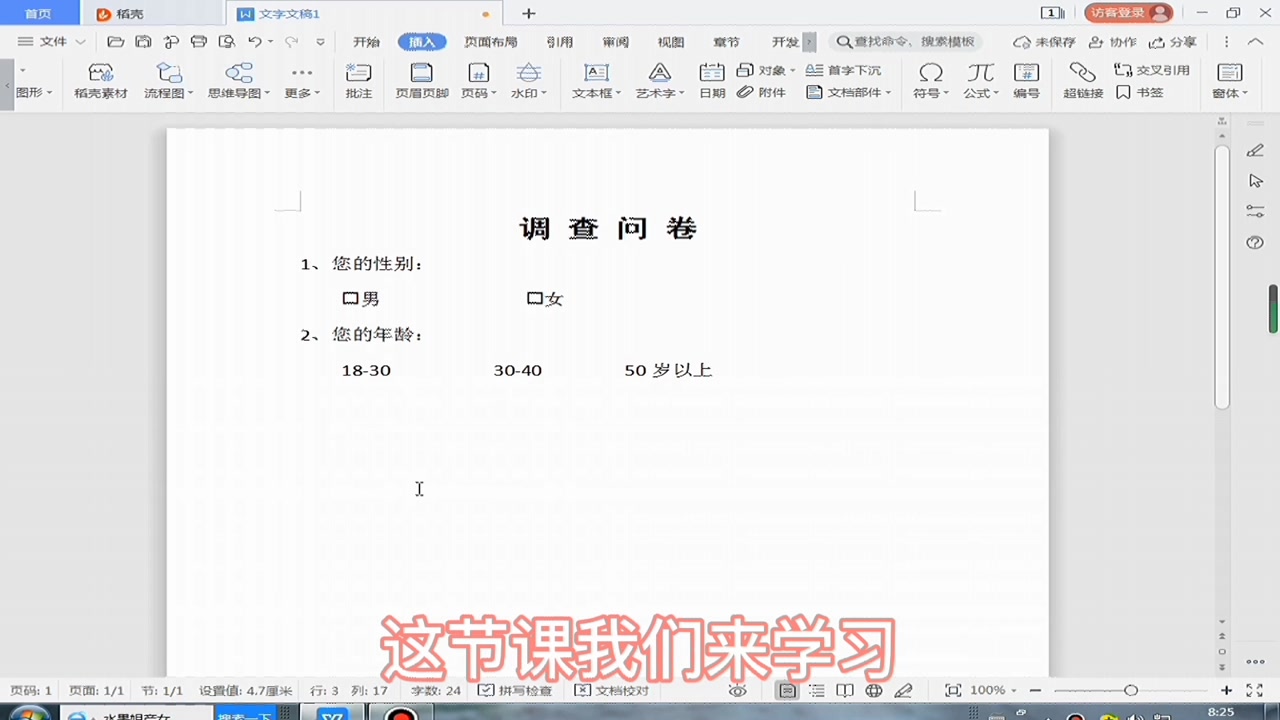Image resolution: width=1280 pixels, height=720 pixels.
Task: Add a 书签 bookmark
Action: (1140, 92)
